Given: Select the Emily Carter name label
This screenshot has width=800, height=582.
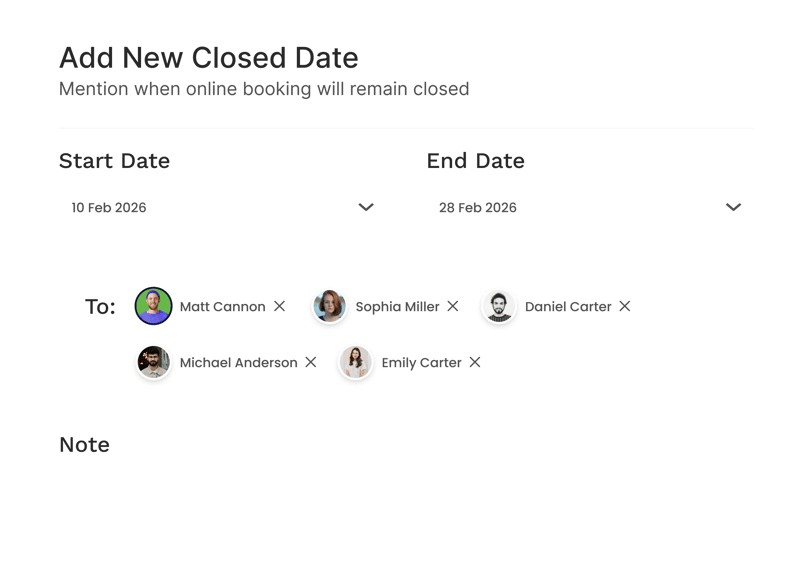Looking at the screenshot, I should click(x=421, y=363).
